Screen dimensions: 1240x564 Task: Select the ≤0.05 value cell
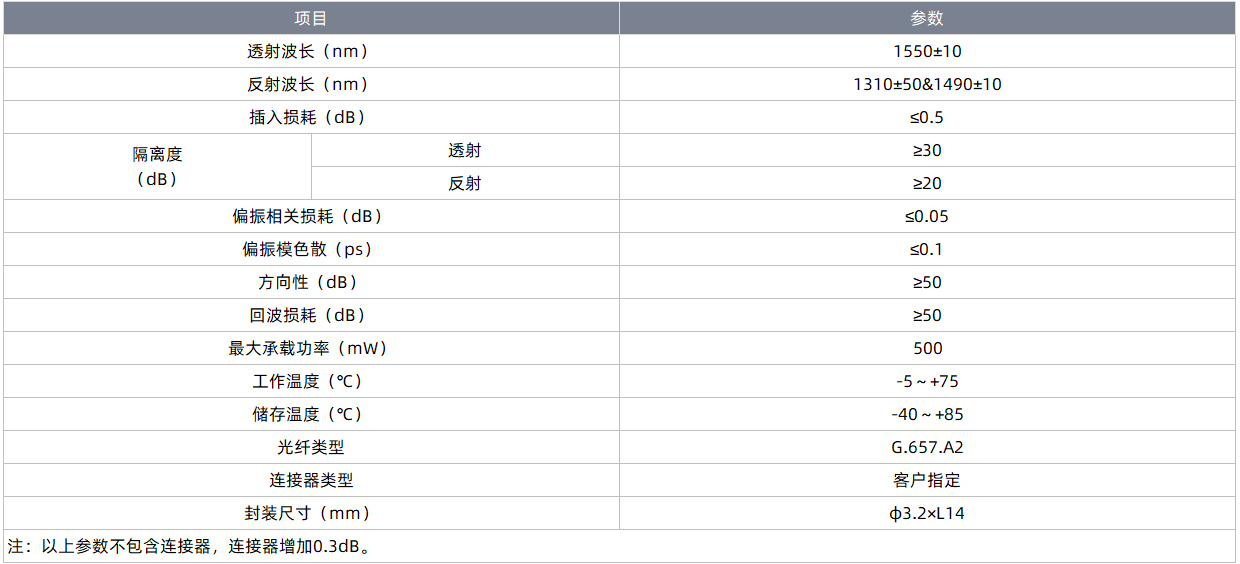pyautogui.click(x=927, y=216)
